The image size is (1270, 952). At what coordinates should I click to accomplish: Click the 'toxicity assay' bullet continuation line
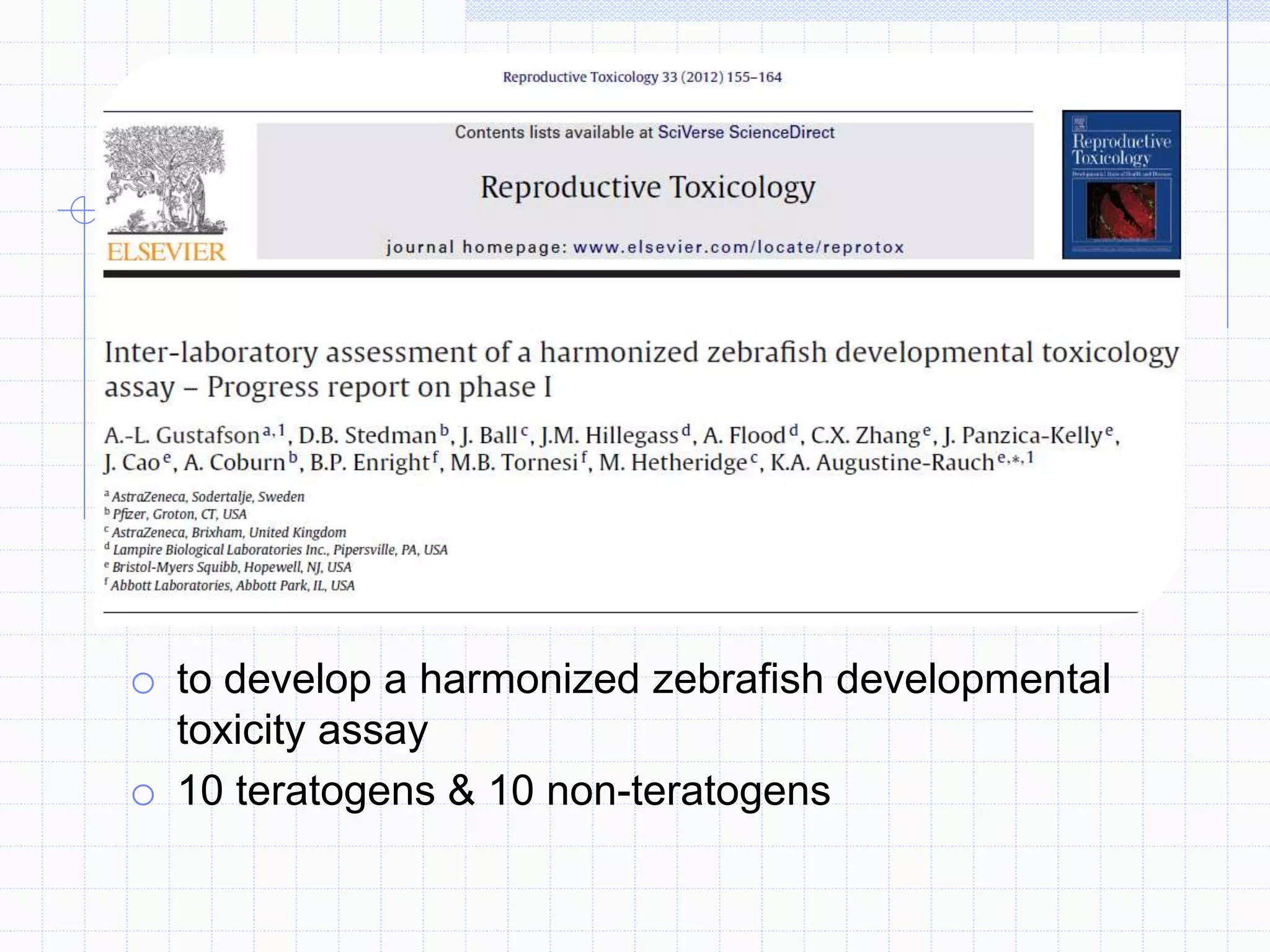point(303,731)
